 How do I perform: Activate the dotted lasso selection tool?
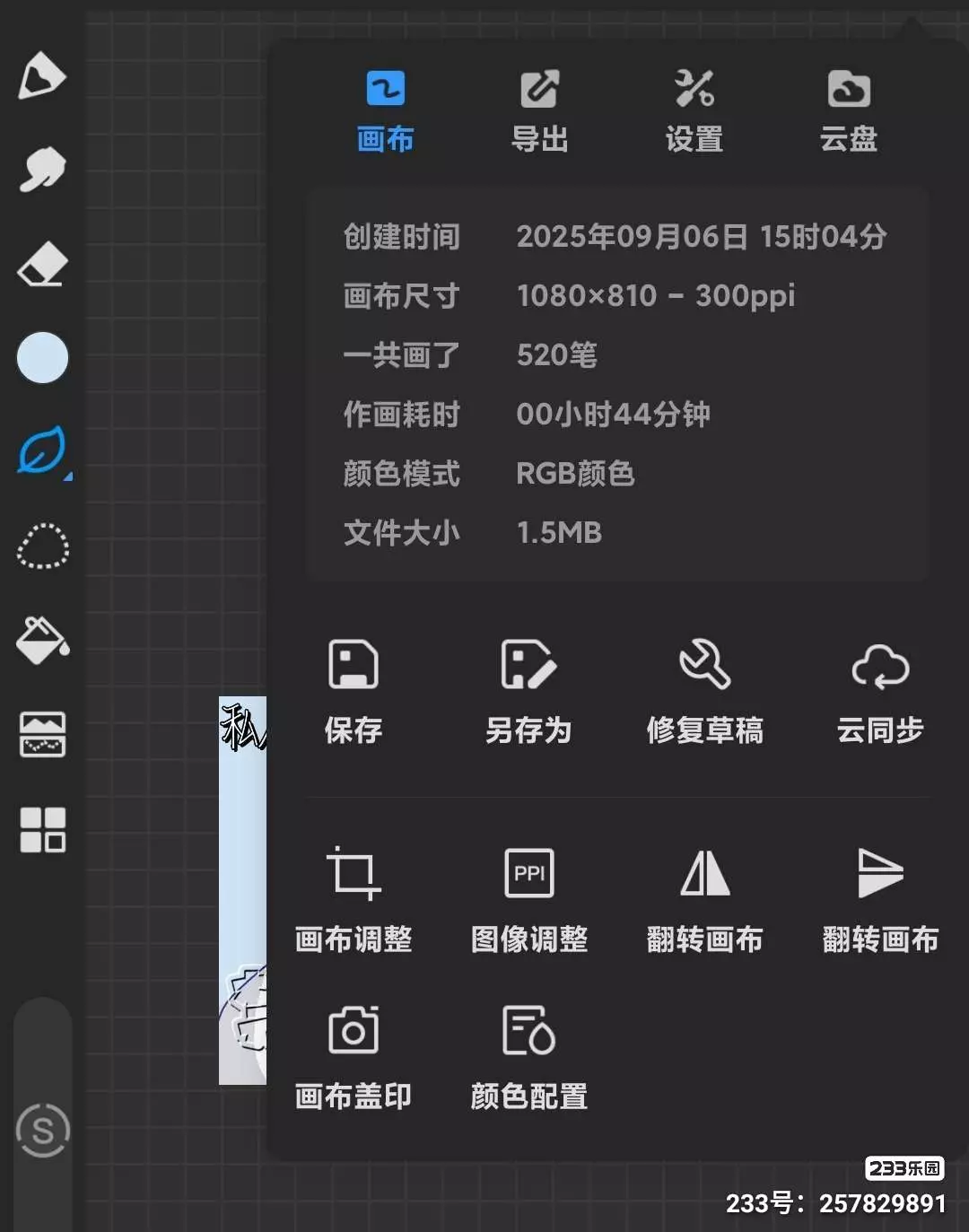42,546
